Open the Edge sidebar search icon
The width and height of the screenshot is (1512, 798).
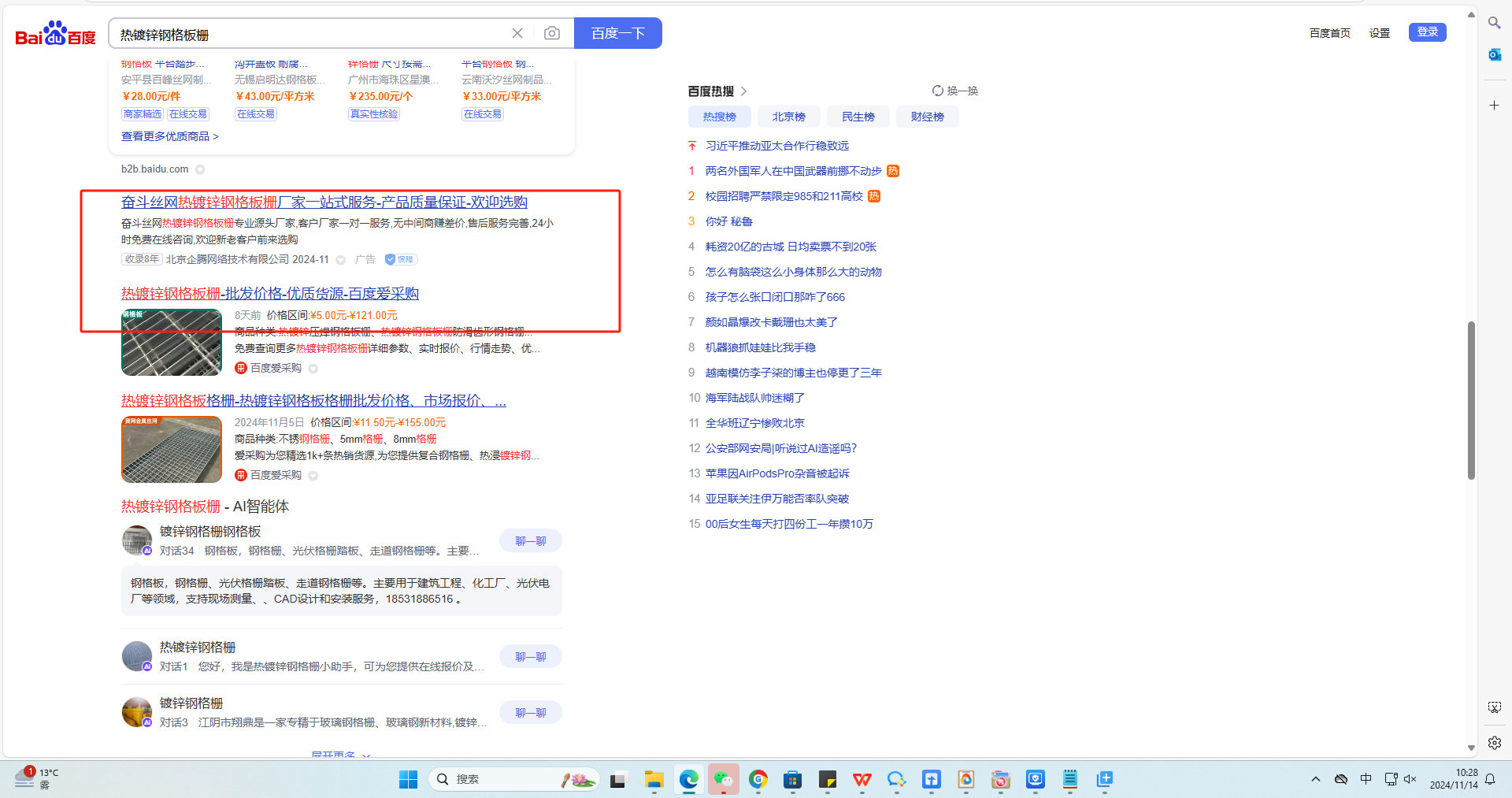[x=1494, y=23]
